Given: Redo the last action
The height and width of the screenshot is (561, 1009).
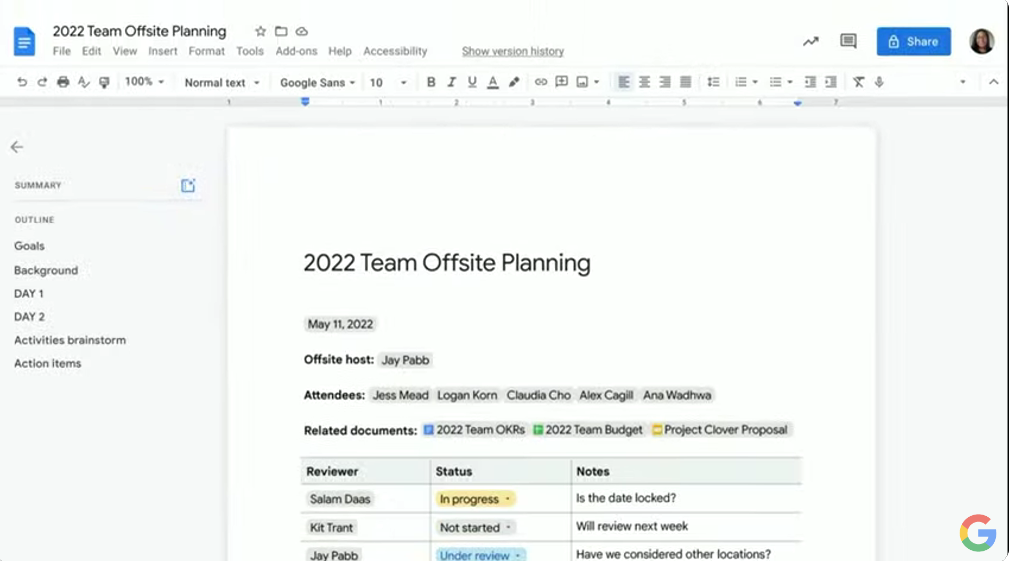Looking at the screenshot, I should point(42,82).
